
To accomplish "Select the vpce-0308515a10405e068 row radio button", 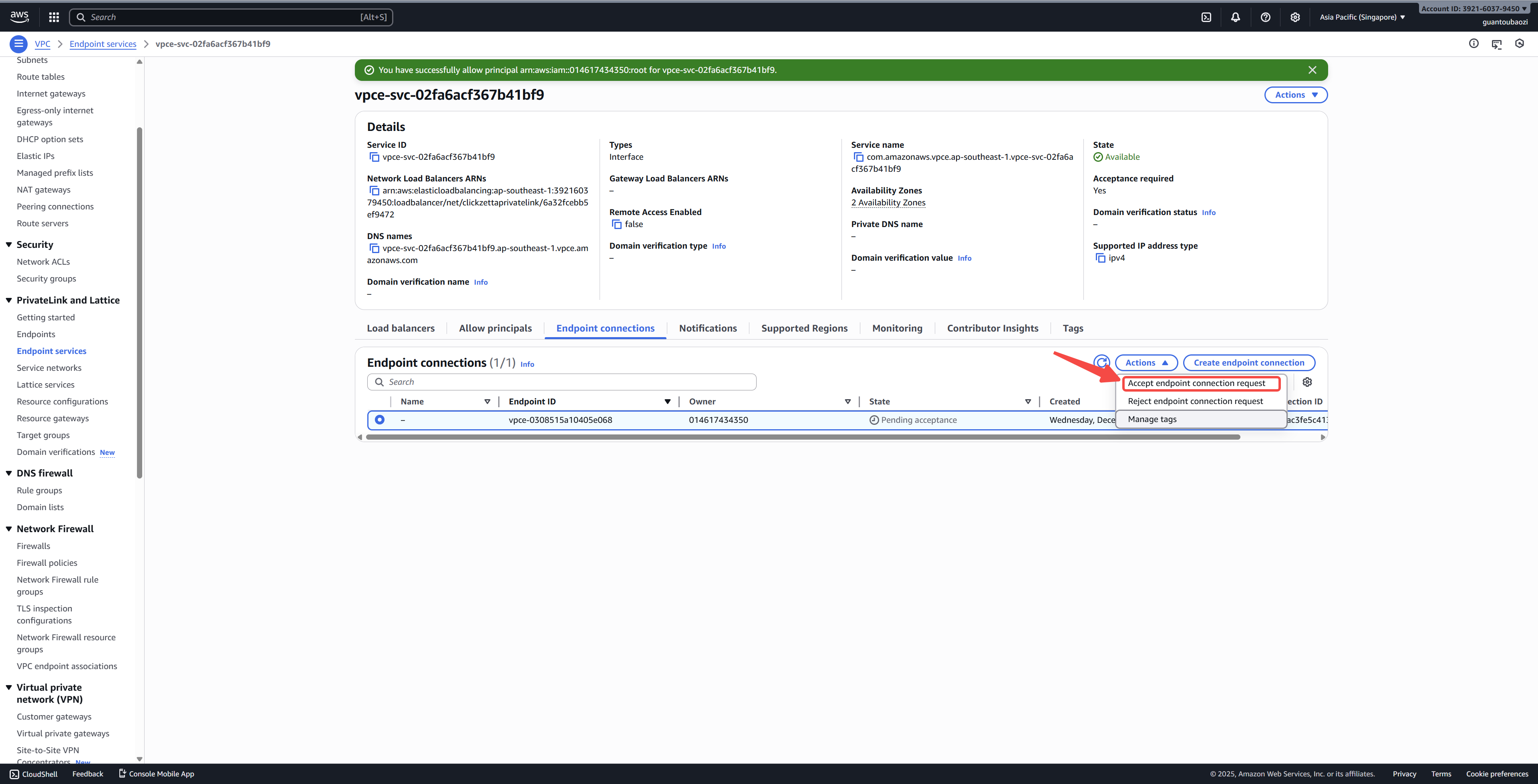I will 380,420.
